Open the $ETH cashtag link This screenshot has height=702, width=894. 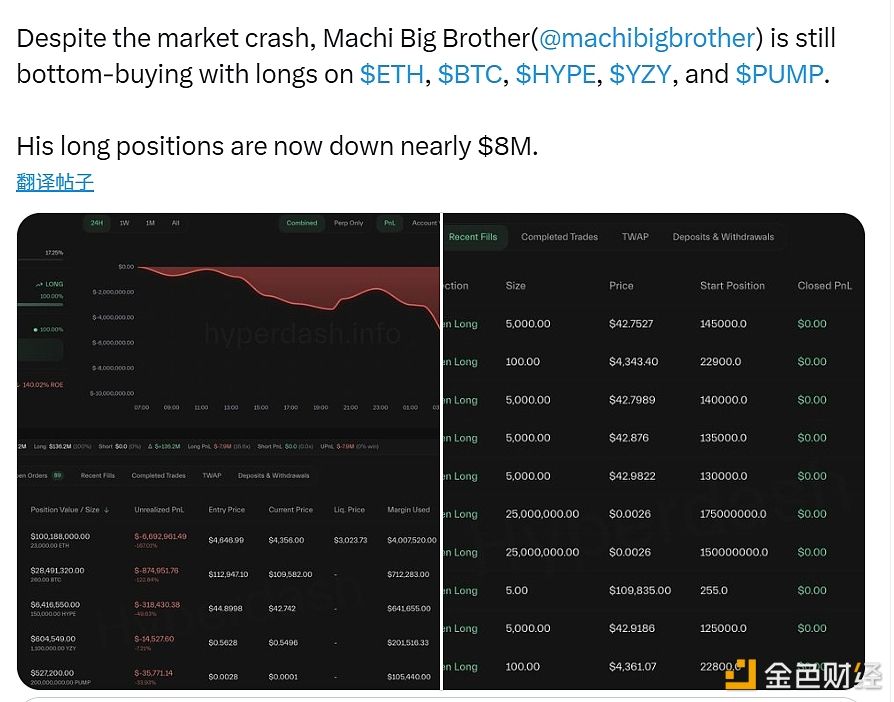[392, 75]
